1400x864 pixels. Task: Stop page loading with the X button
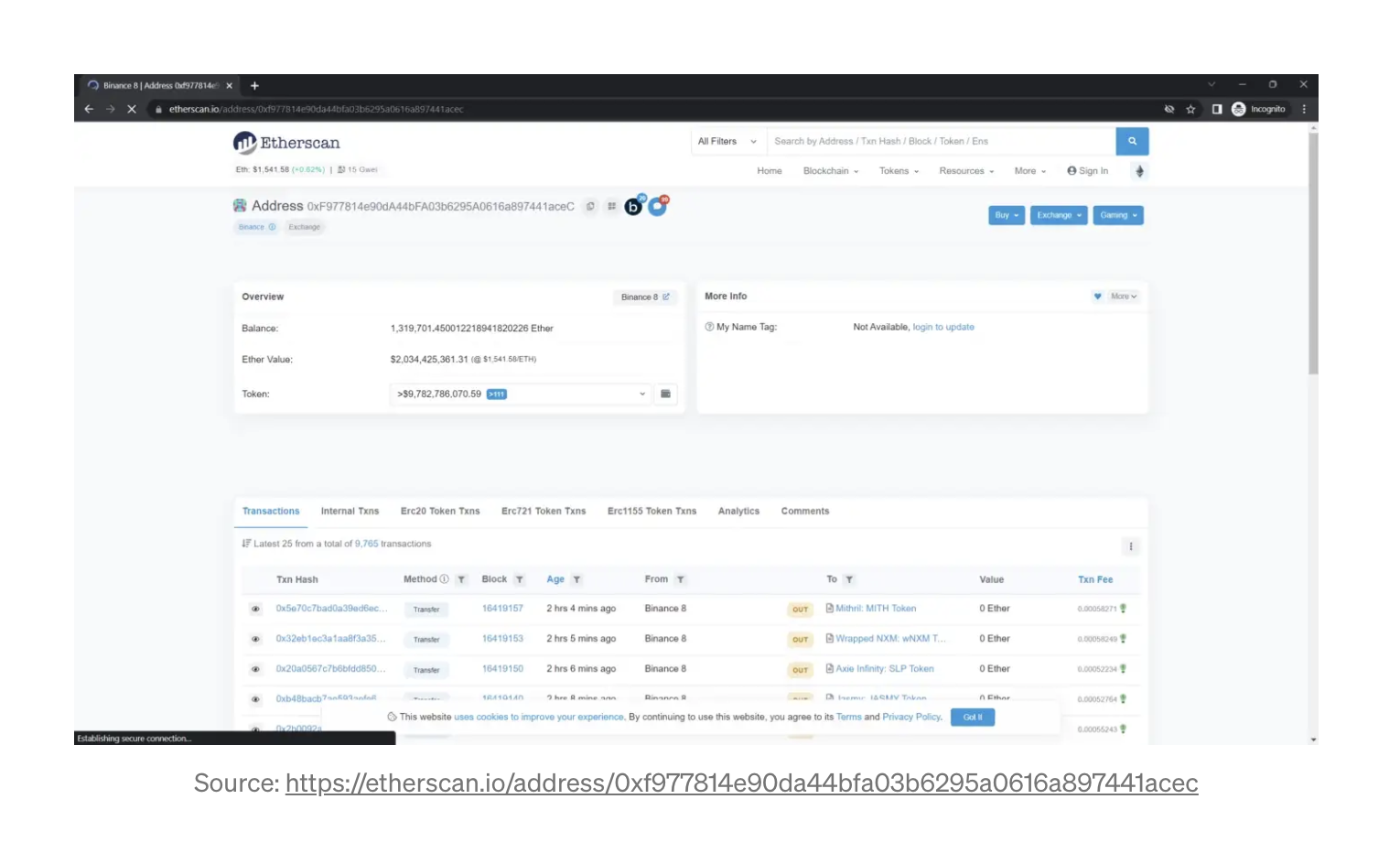point(132,109)
